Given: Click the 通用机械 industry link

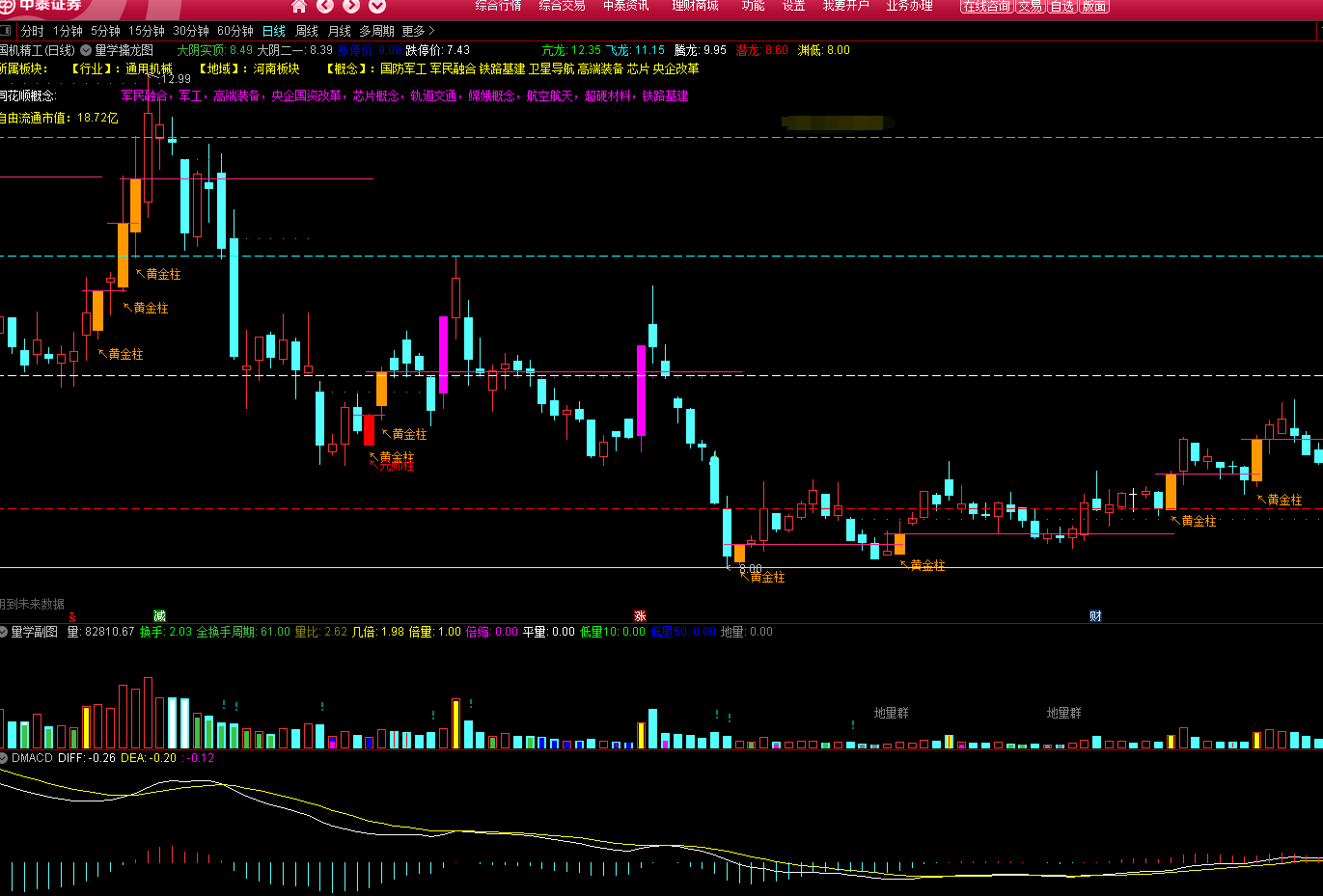Looking at the screenshot, I should click(x=149, y=68).
